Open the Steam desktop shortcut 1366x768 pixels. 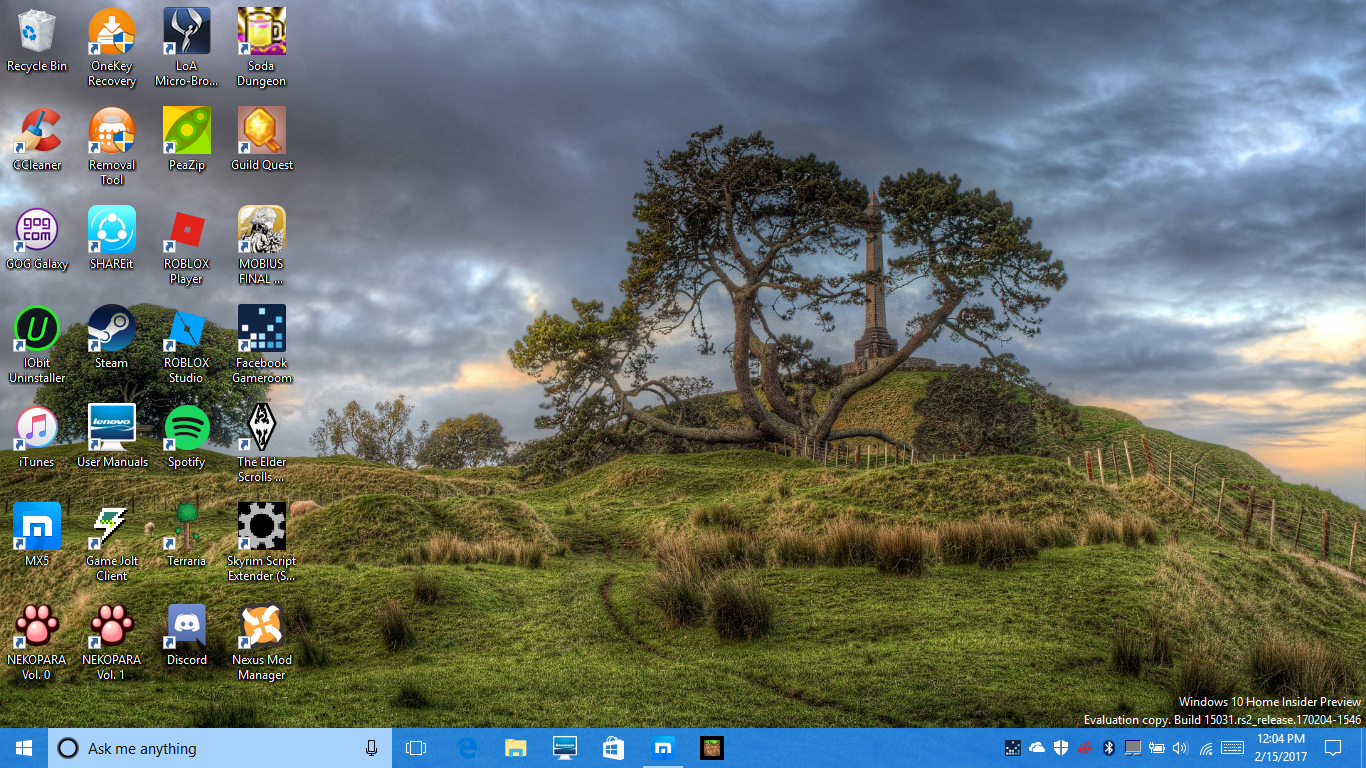click(111, 330)
